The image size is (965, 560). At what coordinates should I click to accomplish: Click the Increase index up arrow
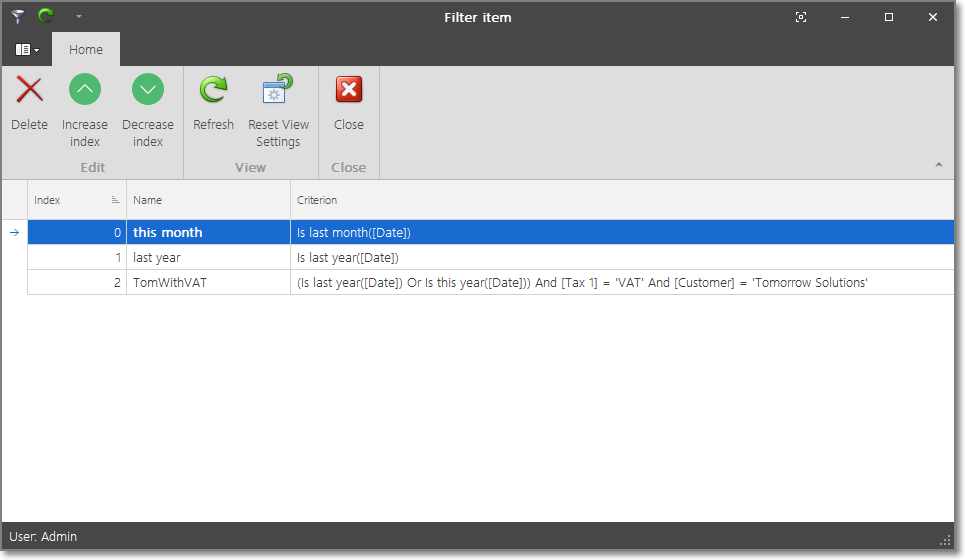point(85,90)
